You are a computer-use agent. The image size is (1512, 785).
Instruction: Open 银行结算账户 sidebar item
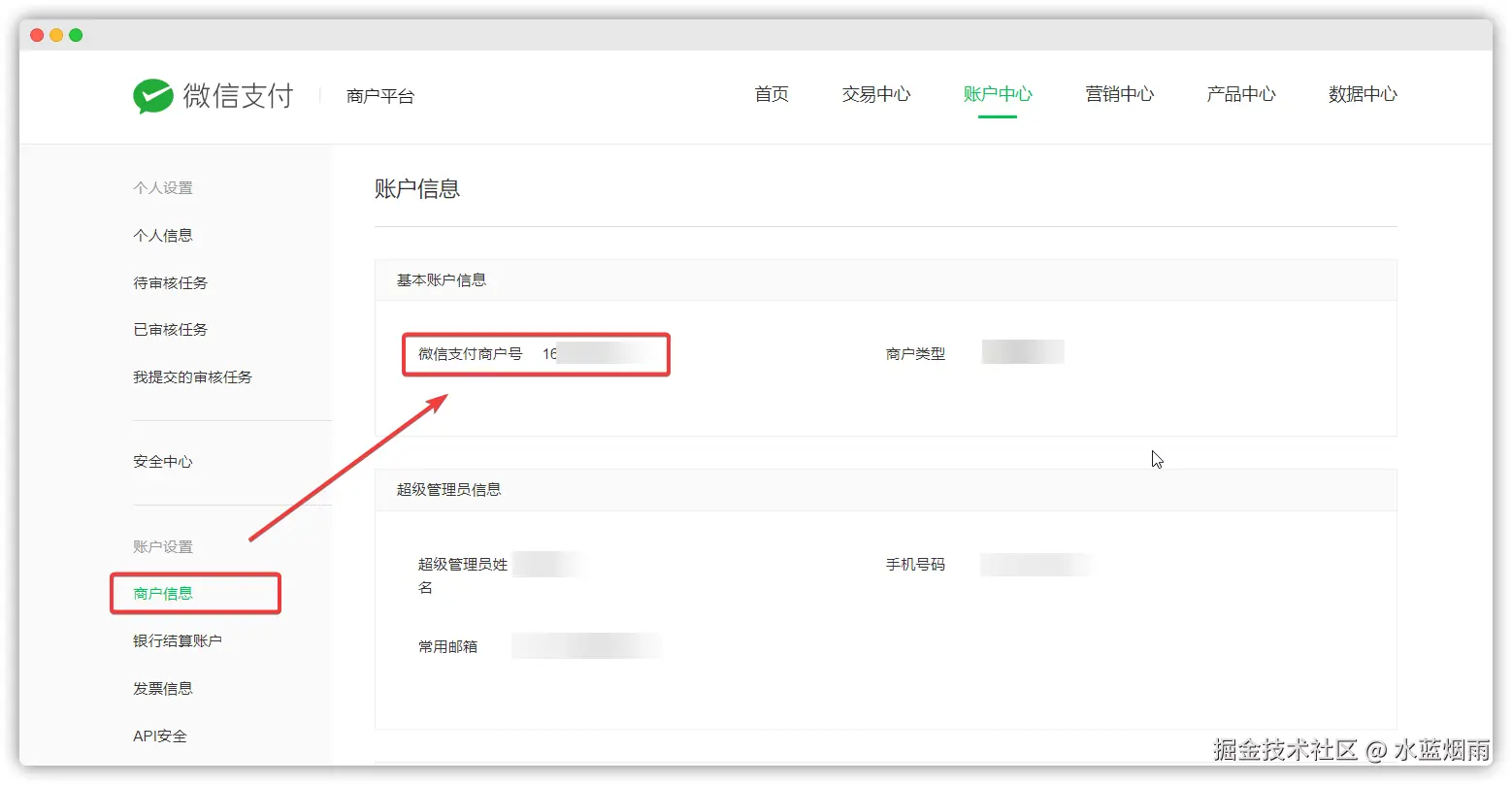178,641
